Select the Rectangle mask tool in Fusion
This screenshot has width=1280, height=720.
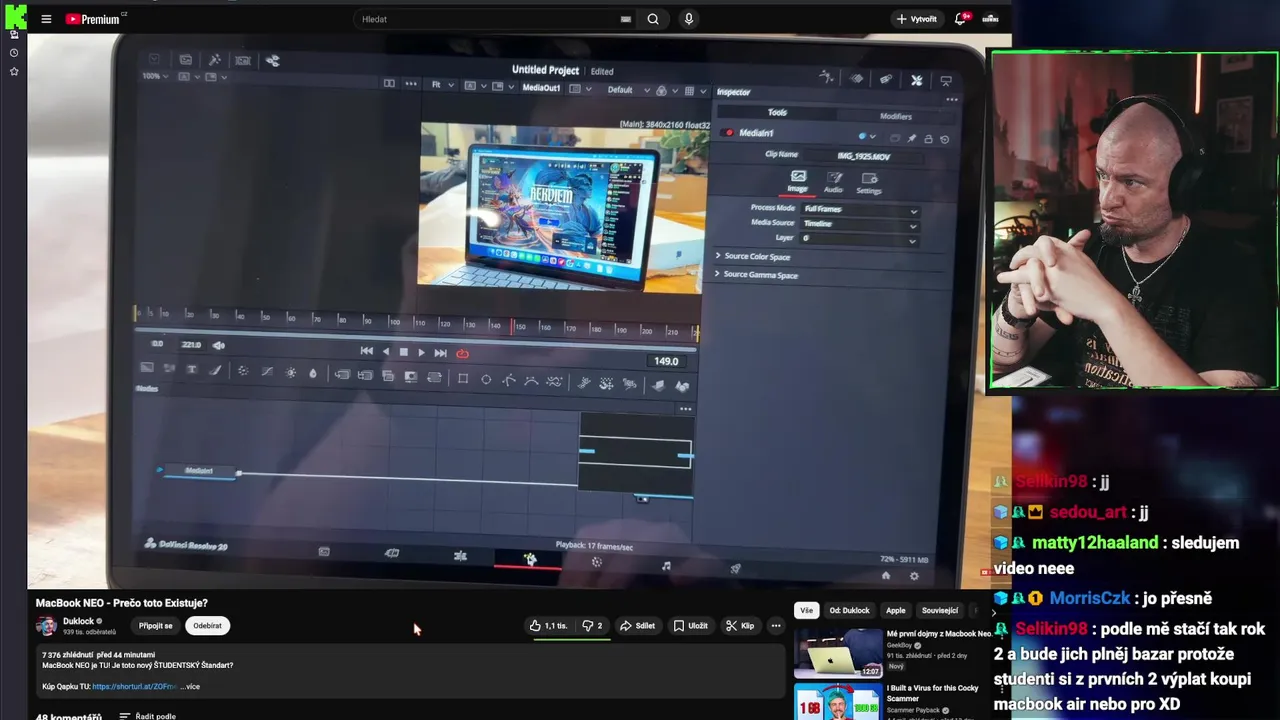tap(463, 378)
